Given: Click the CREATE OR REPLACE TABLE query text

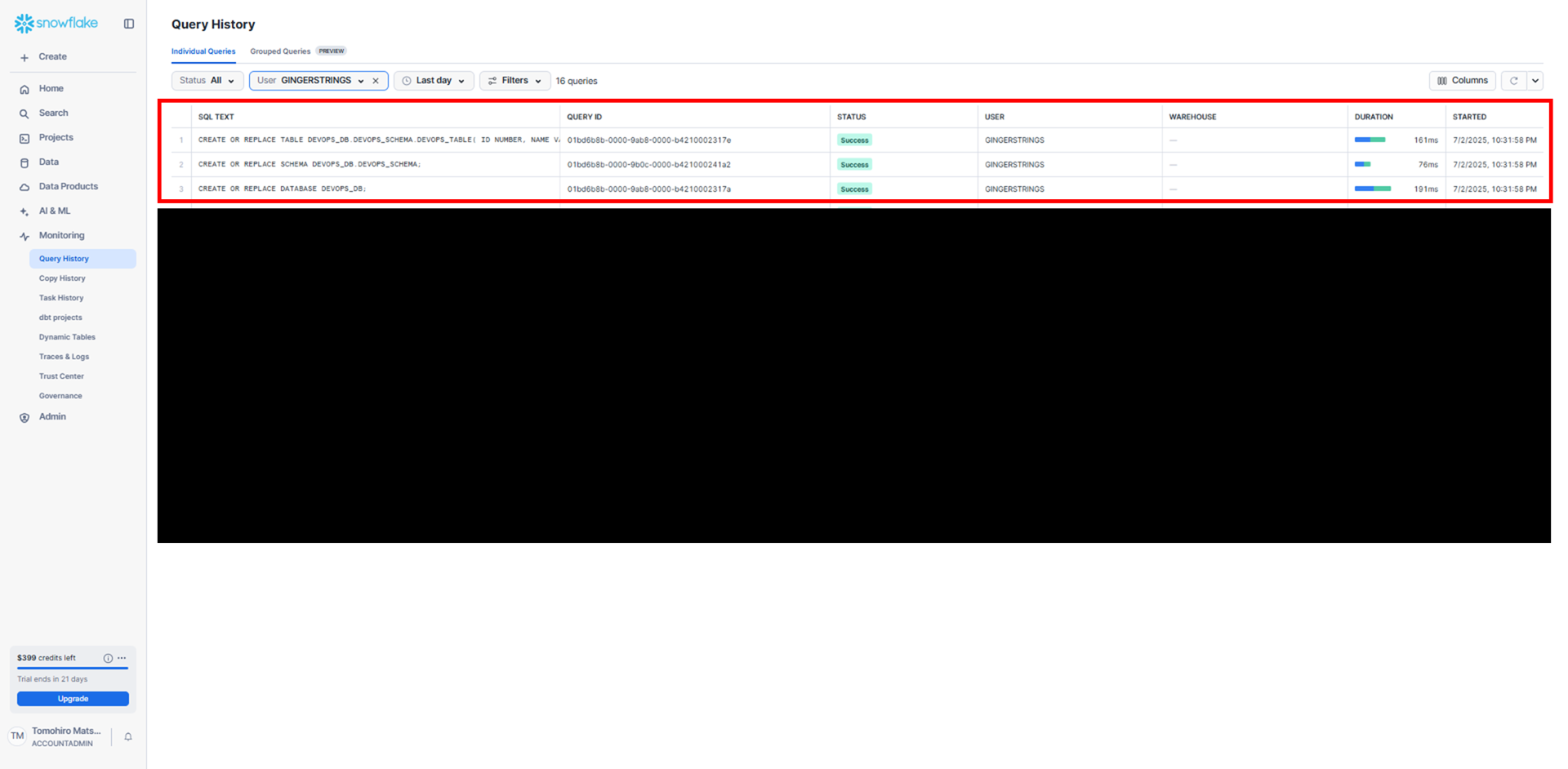Looking at the screenshot, I should 378,140.
